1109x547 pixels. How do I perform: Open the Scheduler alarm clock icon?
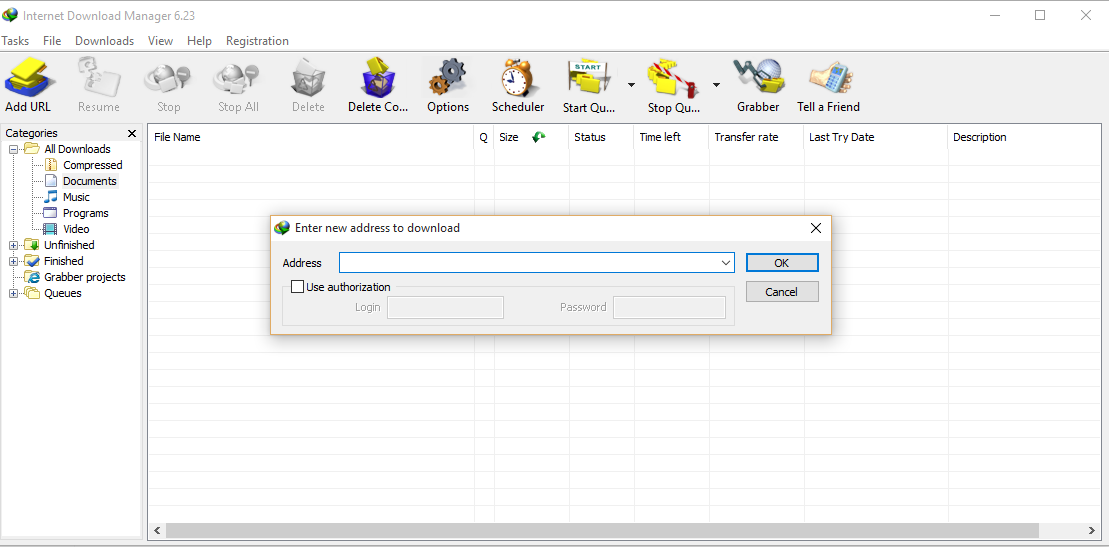point(518,78)
